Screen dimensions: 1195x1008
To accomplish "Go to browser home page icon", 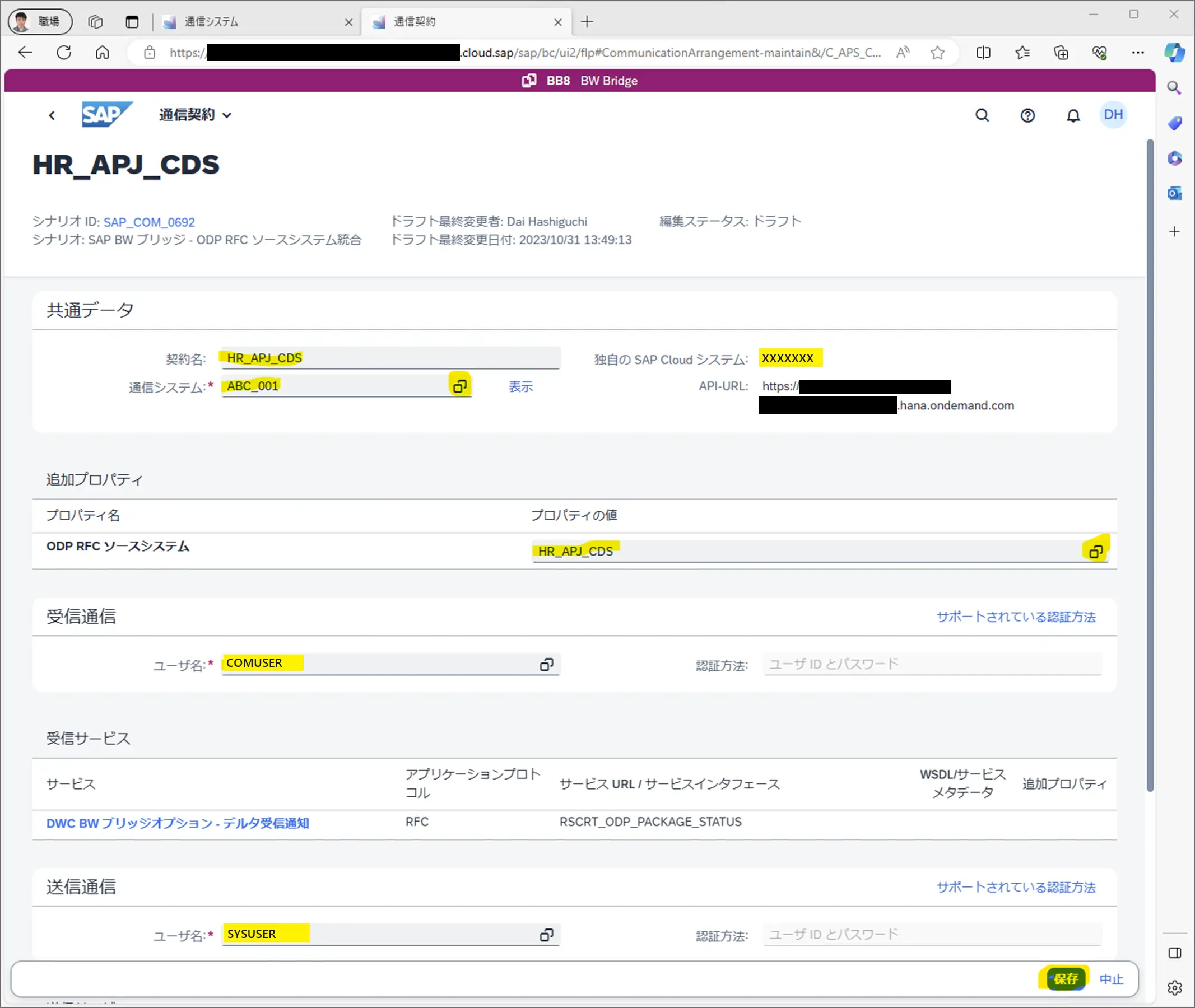I will 103,53.
